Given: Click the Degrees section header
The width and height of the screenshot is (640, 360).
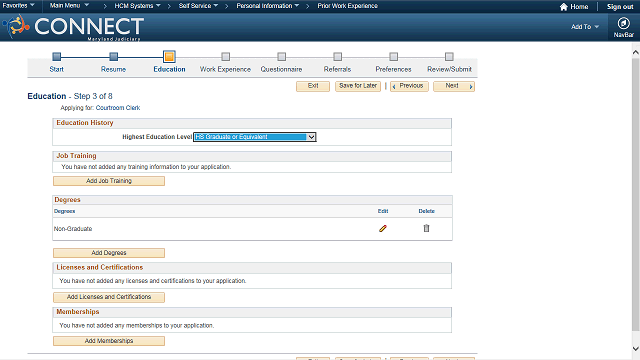Looking at the screenshot, I should pos(67,200).
